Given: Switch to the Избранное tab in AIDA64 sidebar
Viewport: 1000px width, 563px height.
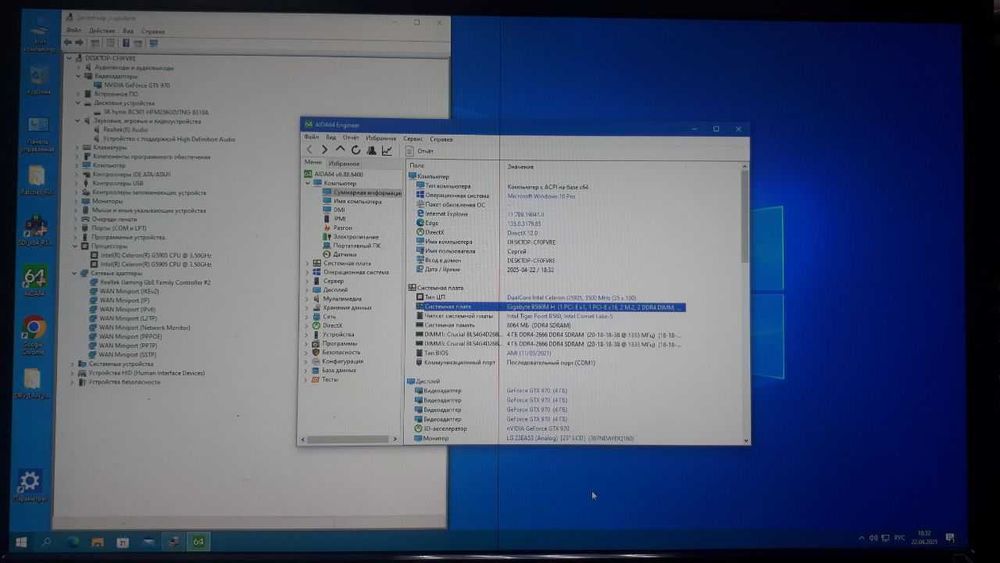Looking at the screenshot, I should 344,164.
